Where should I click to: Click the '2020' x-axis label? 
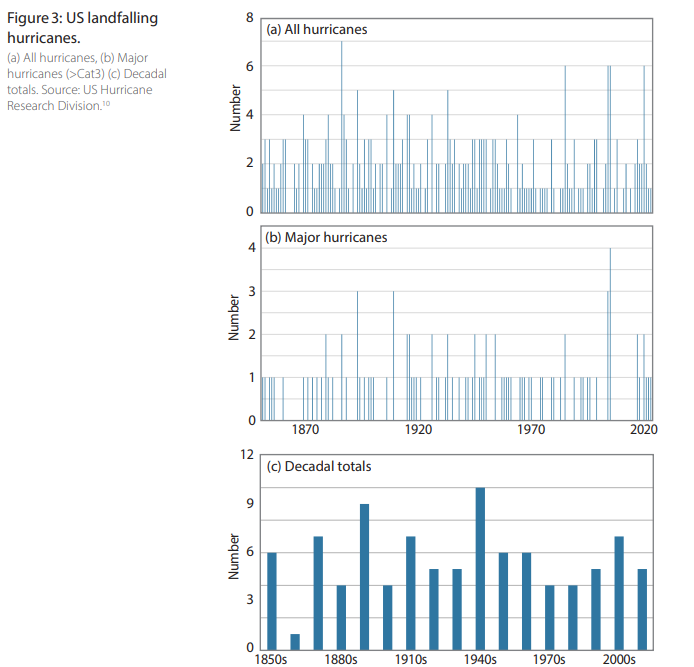pos(644,429)
